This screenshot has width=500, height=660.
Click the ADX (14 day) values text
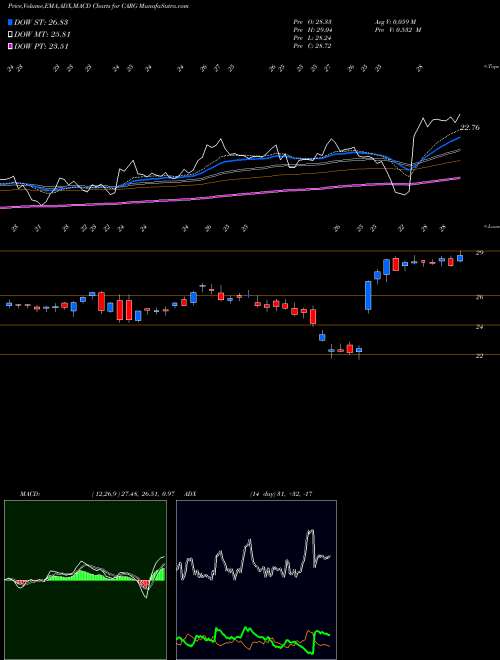tap(281, 493)
